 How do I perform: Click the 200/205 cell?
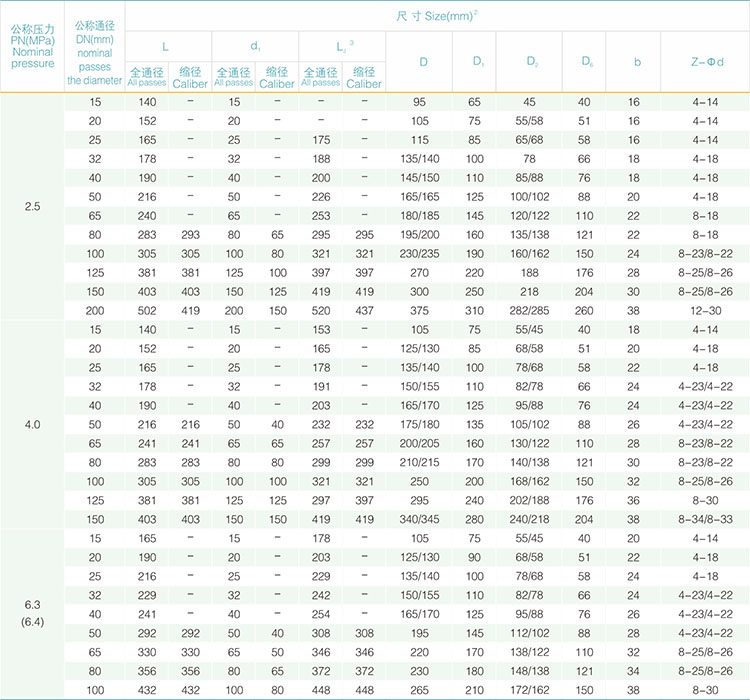(x=419, y=444)
